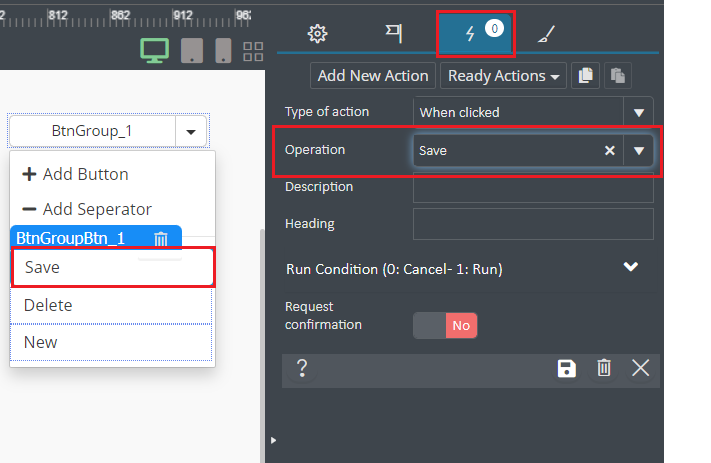Select the BtnGroupBtn_1 label tag
Image resolution: width=711 pixels, height=463 pixels.
pyautogui.click(x=70, y=238)
